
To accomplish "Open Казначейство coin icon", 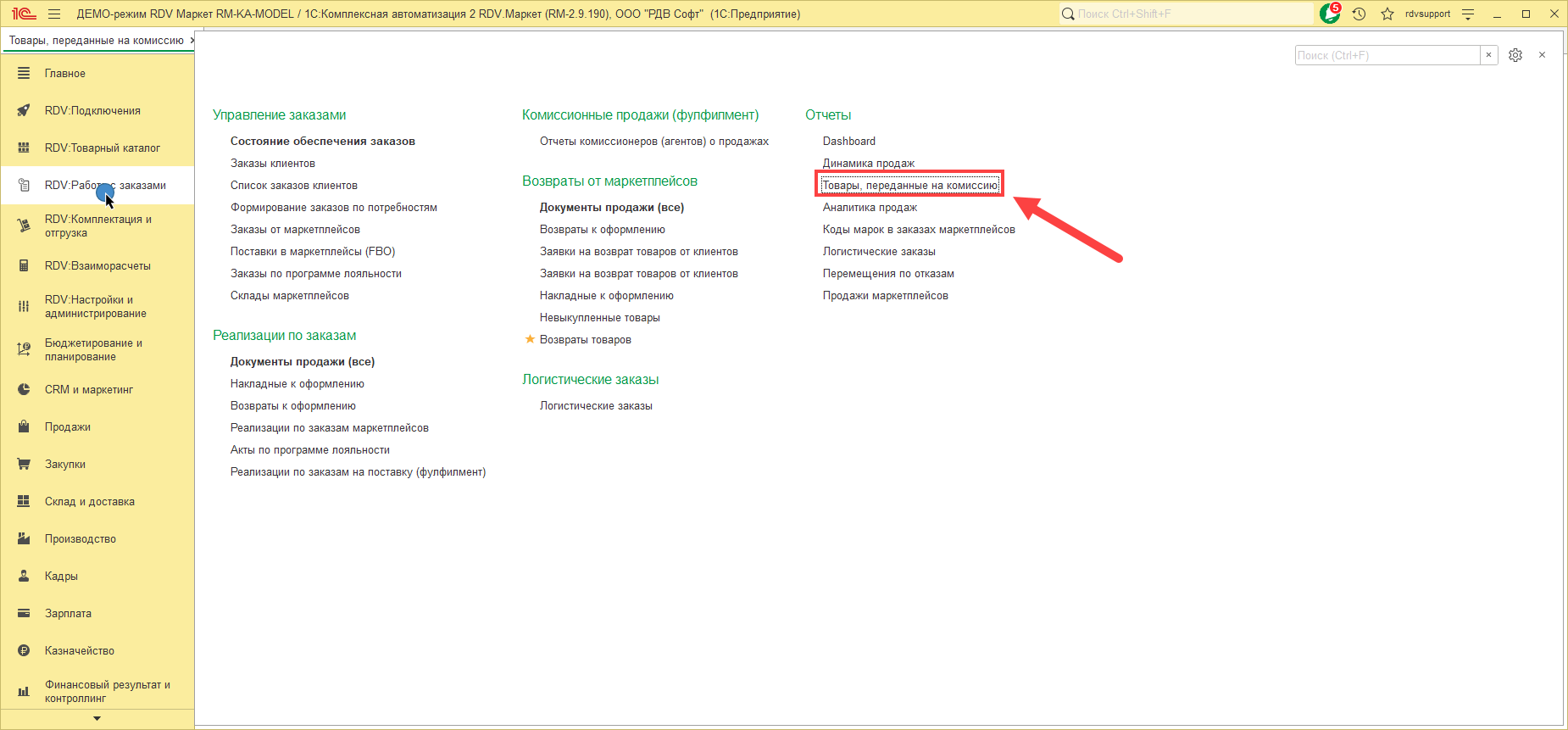I will (24, 651).
